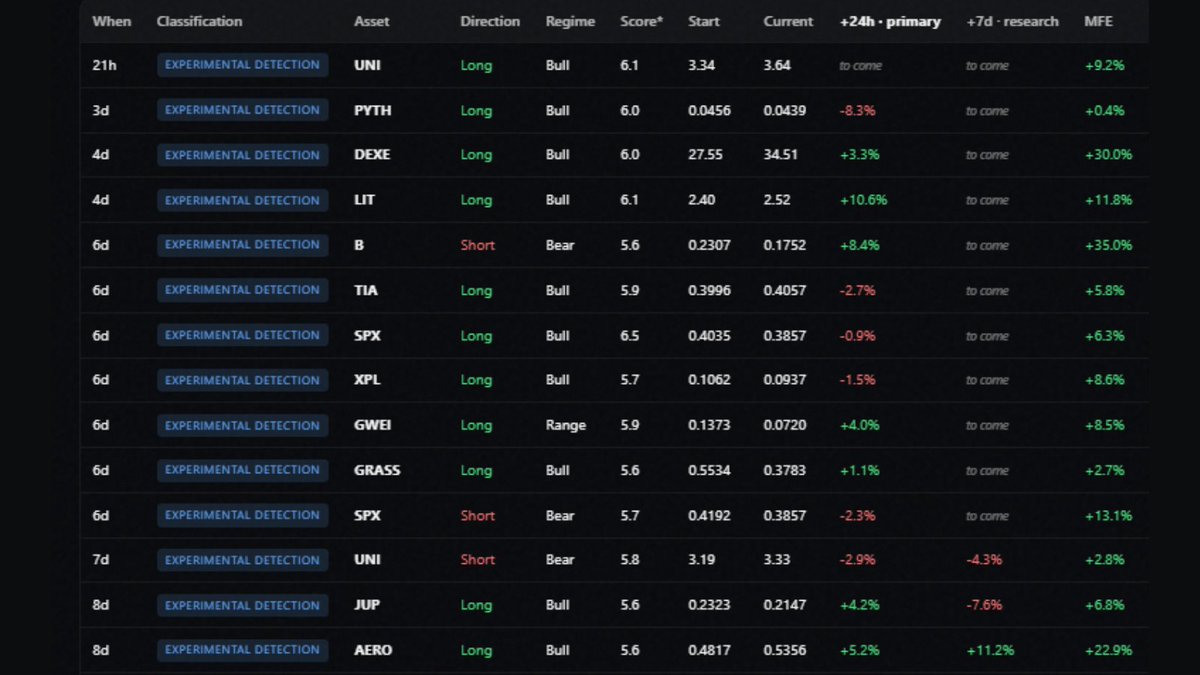This screenshot has width=1200, height=675.
Task: Select the JUP asset name
Action: [x=367, y=605]
